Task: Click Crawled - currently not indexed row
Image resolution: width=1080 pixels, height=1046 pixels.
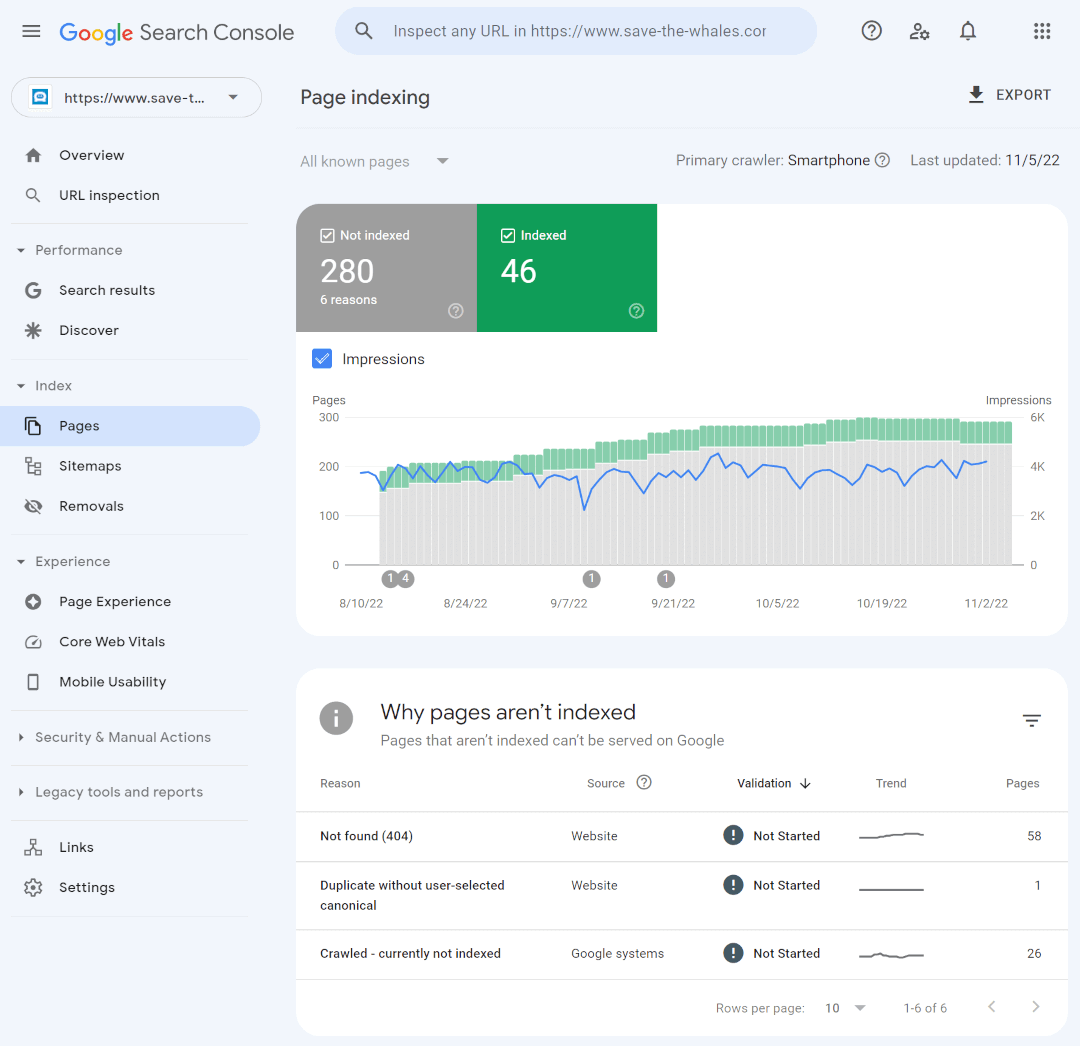Action: pos(410,953)
